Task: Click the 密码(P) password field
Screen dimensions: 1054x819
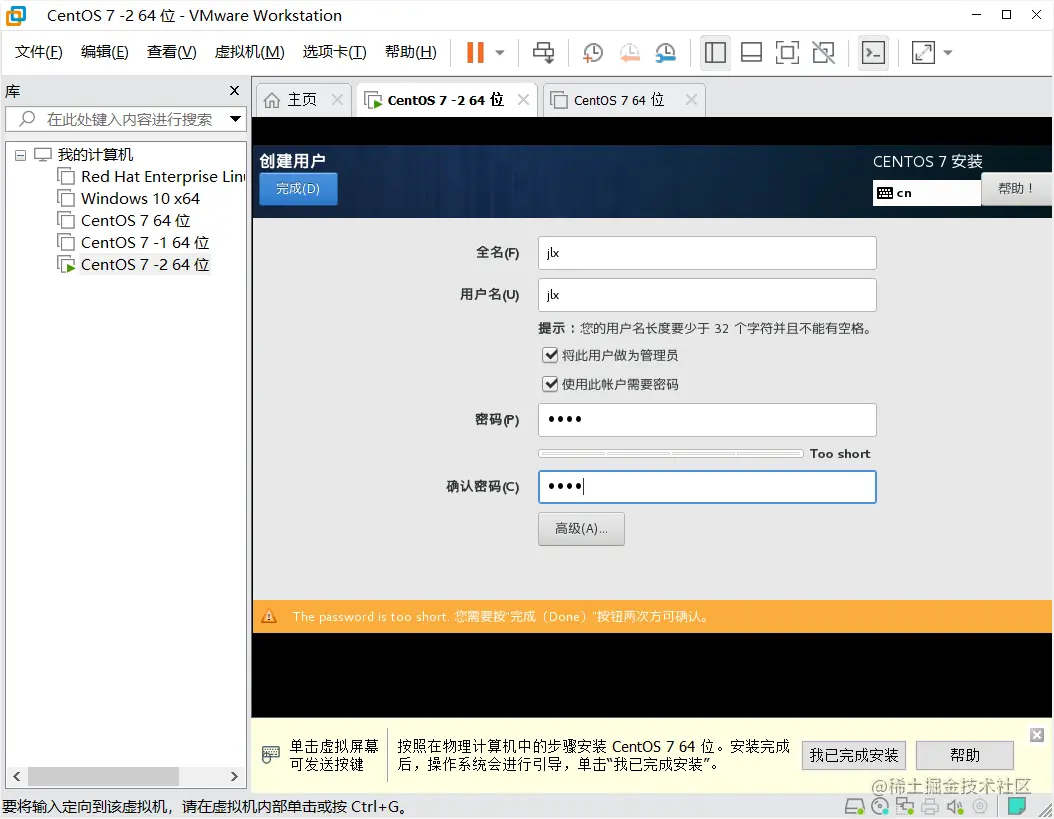Action: tap(707, 420)
